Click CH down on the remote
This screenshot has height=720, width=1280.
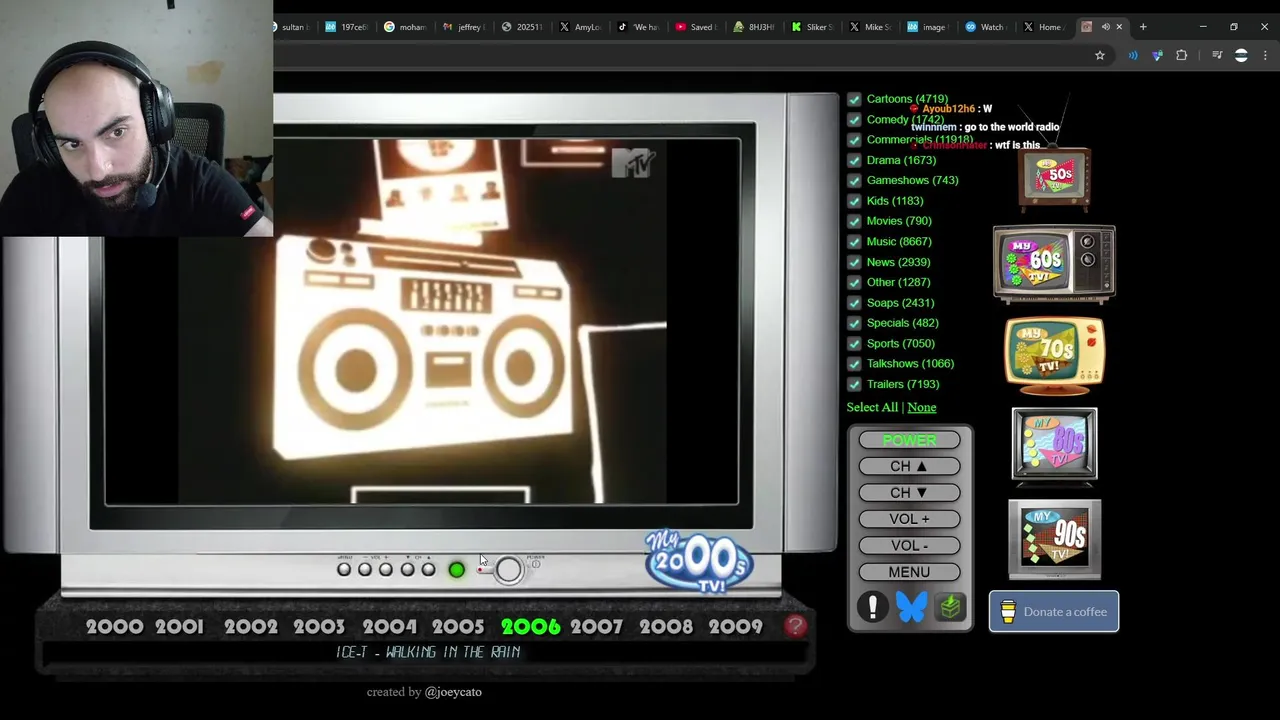pos(909,493)
